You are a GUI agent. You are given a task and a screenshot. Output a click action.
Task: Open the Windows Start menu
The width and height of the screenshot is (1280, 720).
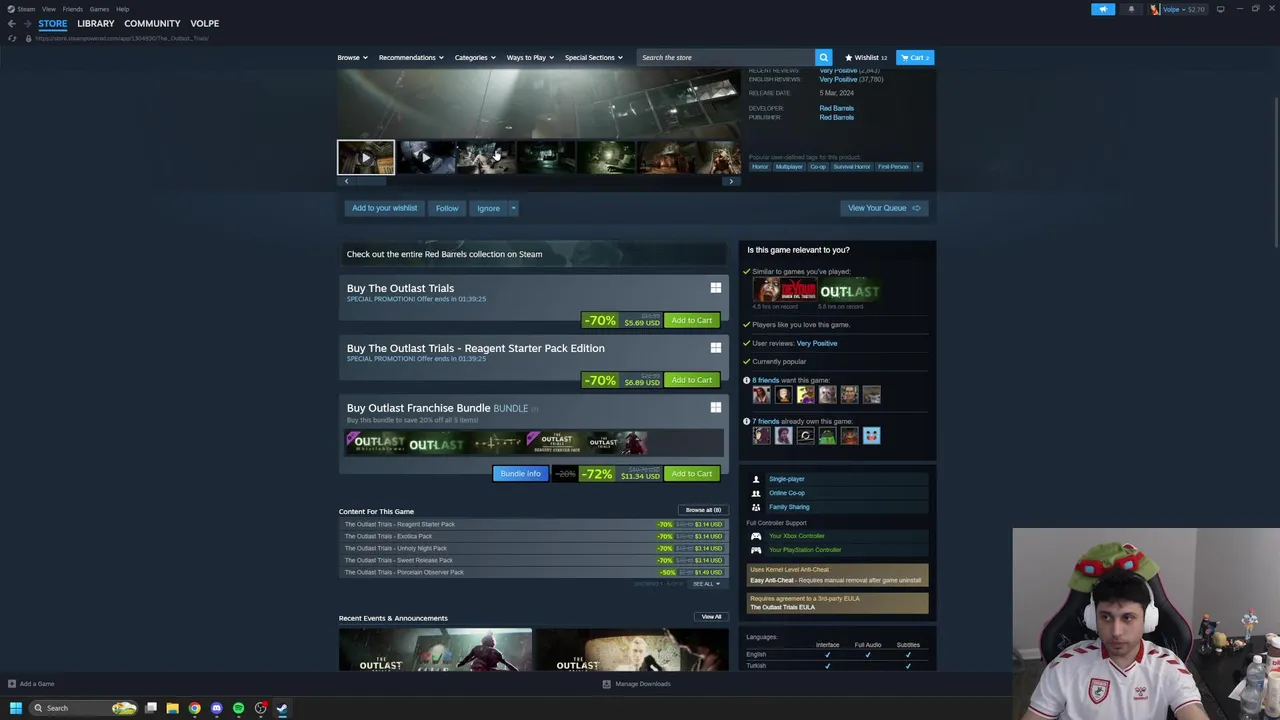point(15,708)
